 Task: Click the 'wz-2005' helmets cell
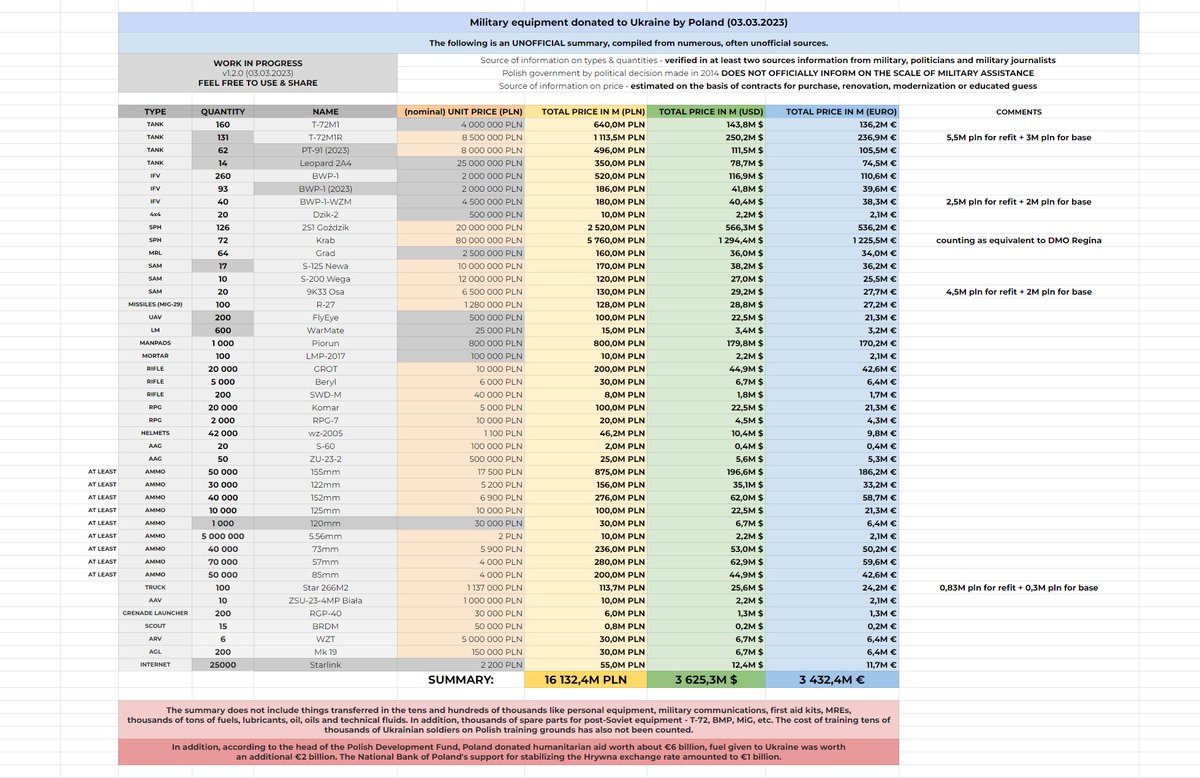[x=325, y=432]
